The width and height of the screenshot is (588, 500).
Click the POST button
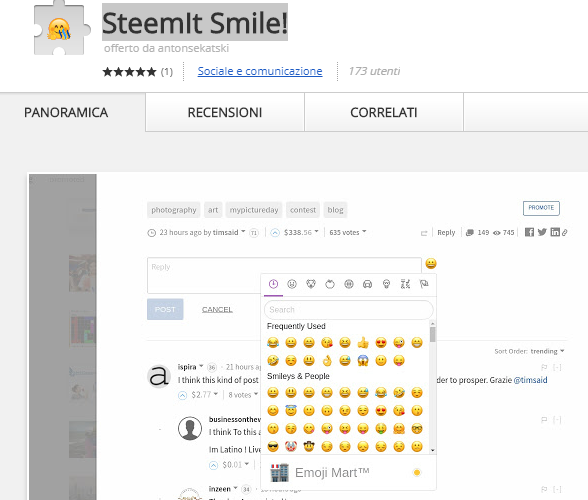[x=165, y=309]
